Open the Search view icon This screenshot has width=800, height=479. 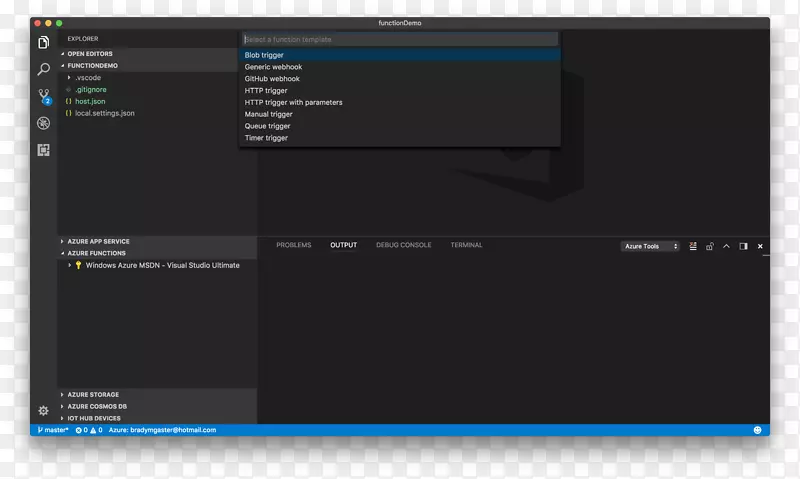(x=43, y=69)
